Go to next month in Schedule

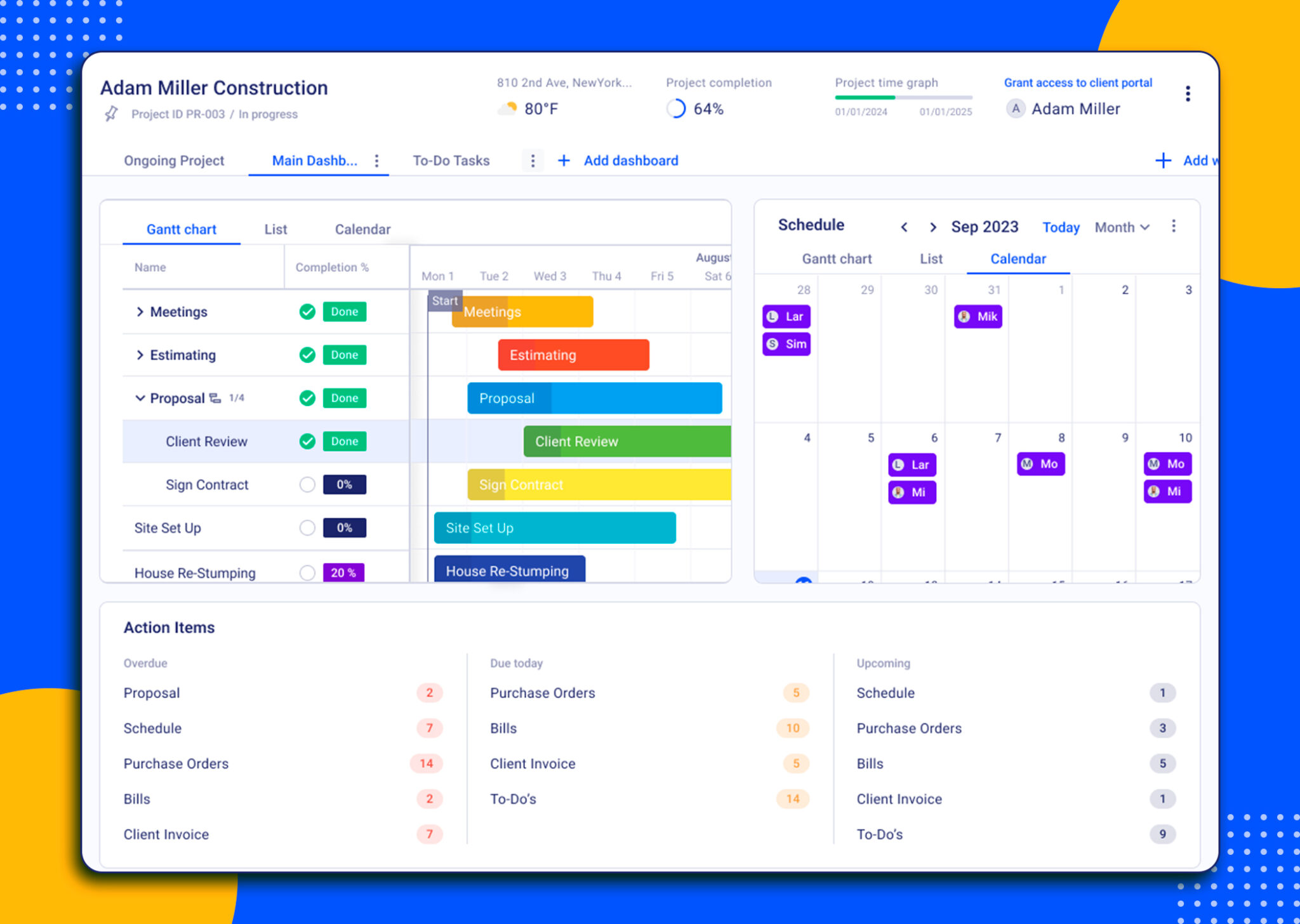[932, 227]
